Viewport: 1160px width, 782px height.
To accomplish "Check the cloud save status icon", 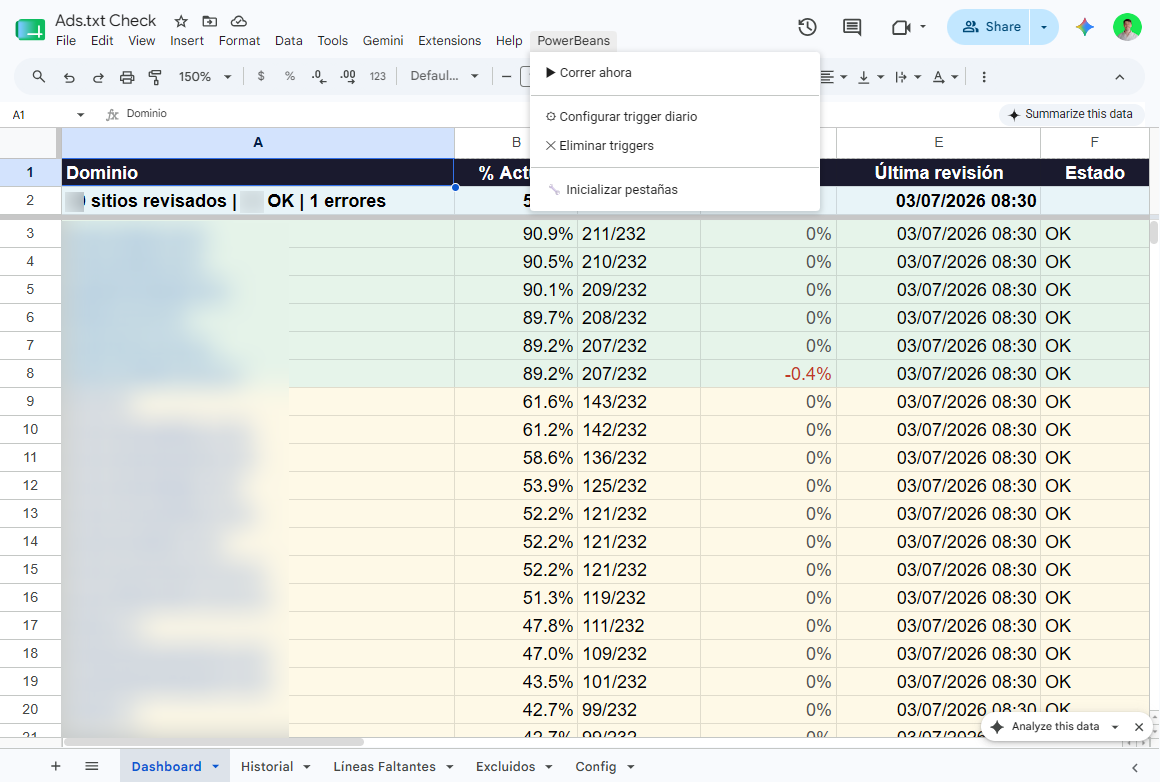I will [x=238, y=21].
